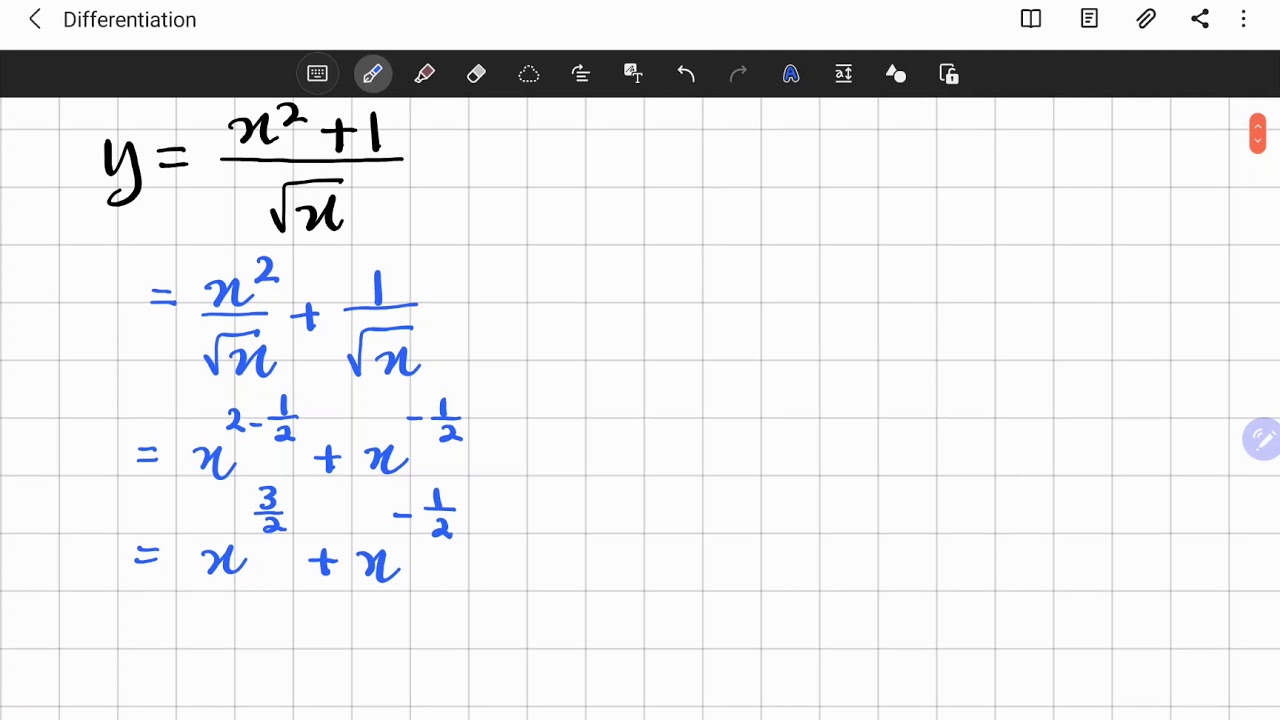Convert handwriting to text tool
Image resolution: width=1280 pixels, height=720 pixels.
pyautogui.click(x=633, y=74)
